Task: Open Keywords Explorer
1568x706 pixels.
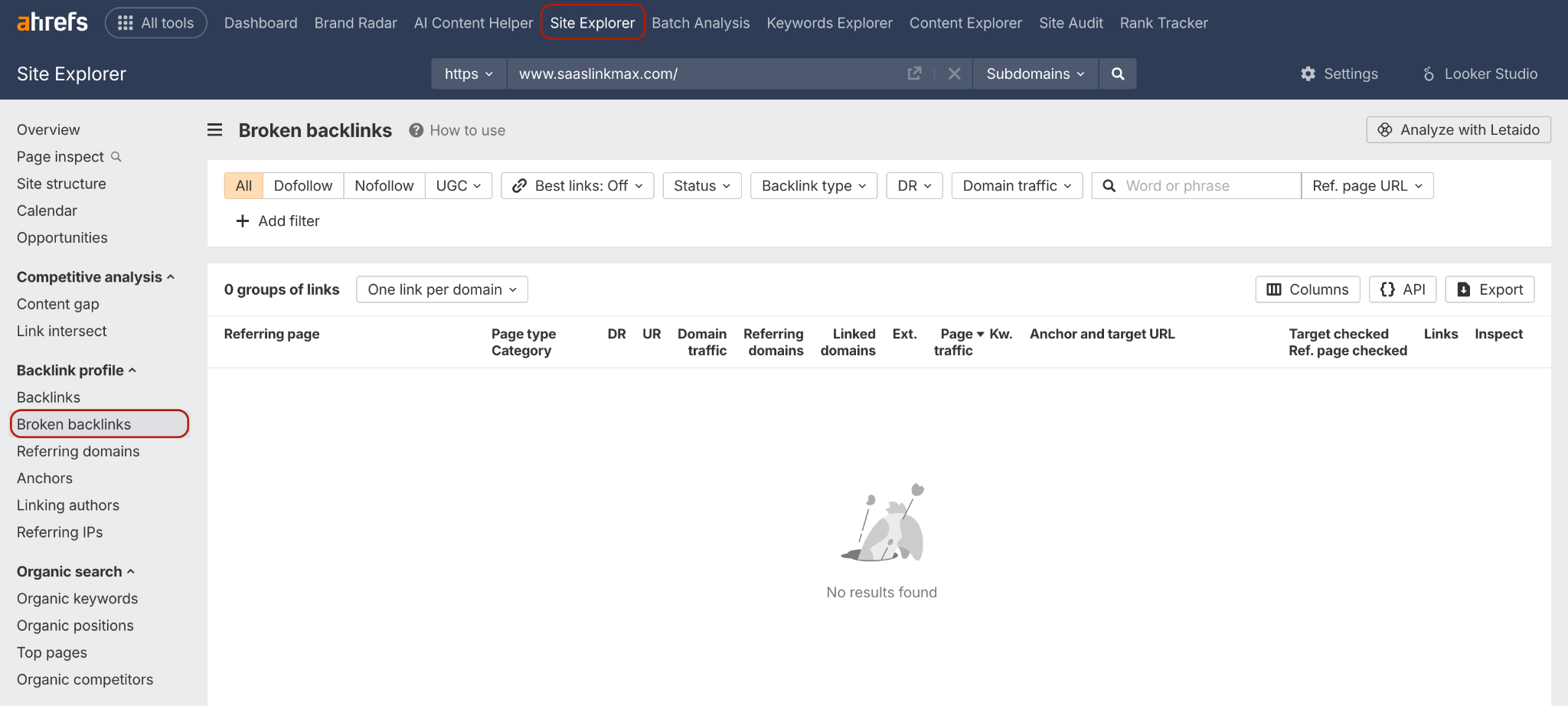Action: coord(829,23)
